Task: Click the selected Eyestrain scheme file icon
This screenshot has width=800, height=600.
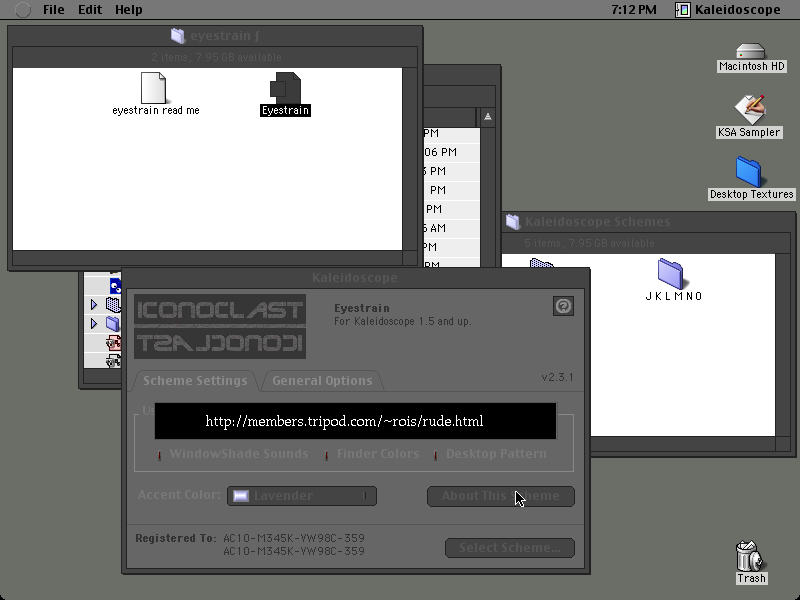Action: point(285,88)
